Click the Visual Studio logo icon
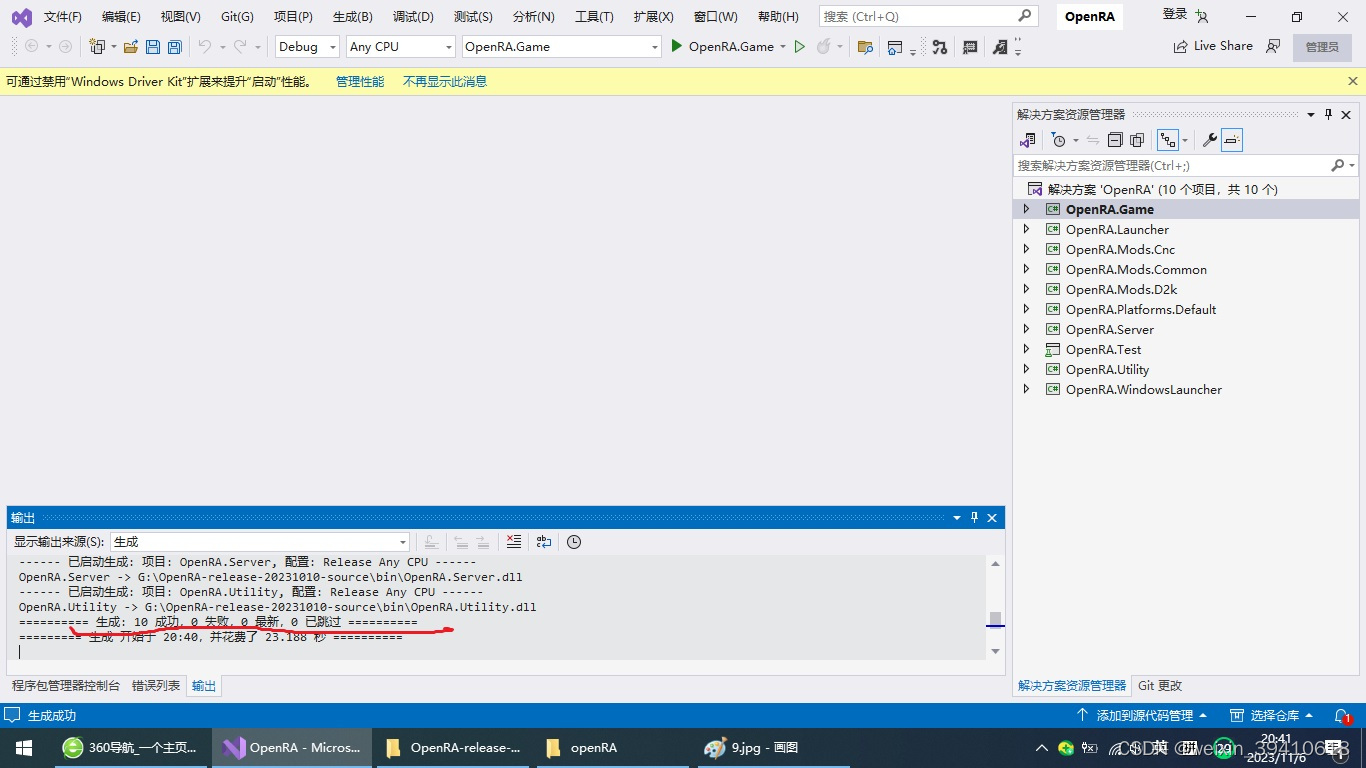 click(x=21, y=17)
